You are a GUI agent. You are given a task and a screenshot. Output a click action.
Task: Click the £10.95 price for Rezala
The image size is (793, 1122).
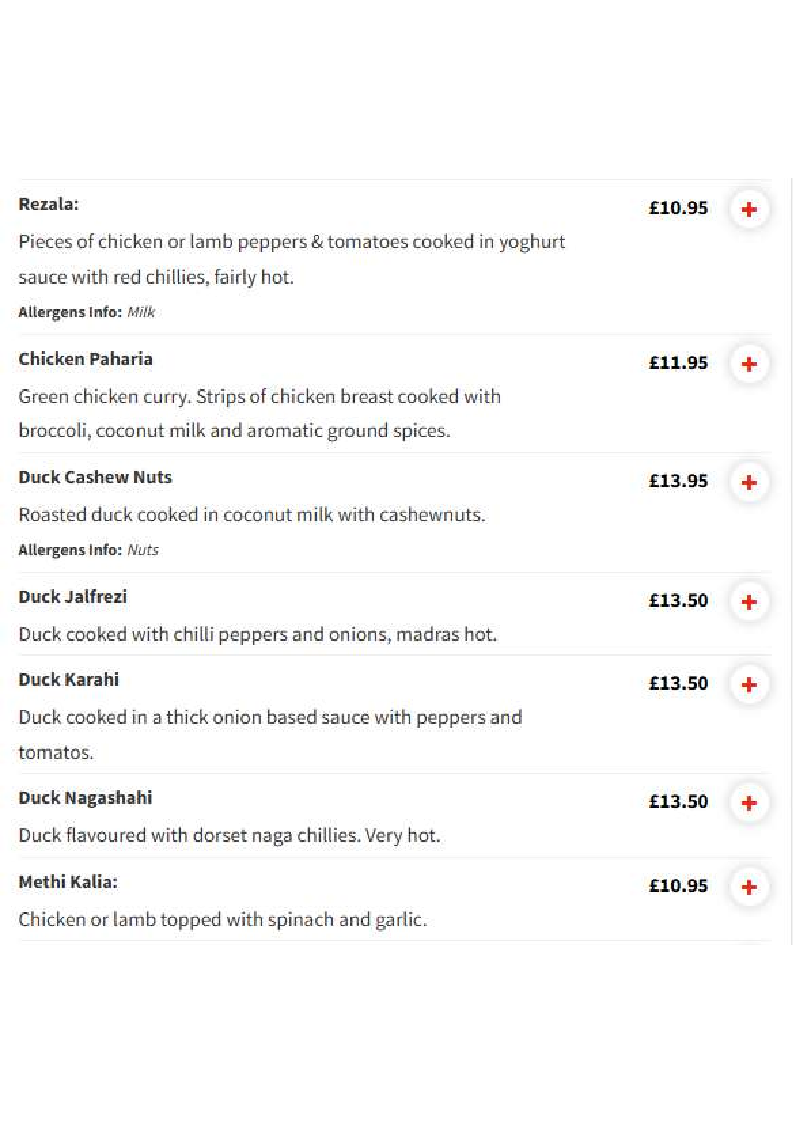click(x=678, y=208)
